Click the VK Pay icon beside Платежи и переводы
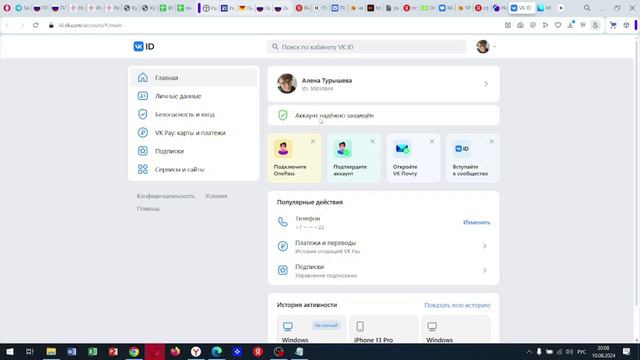Image resolution: width=640 pixels, height=360 pixels. tap(282, 246)
